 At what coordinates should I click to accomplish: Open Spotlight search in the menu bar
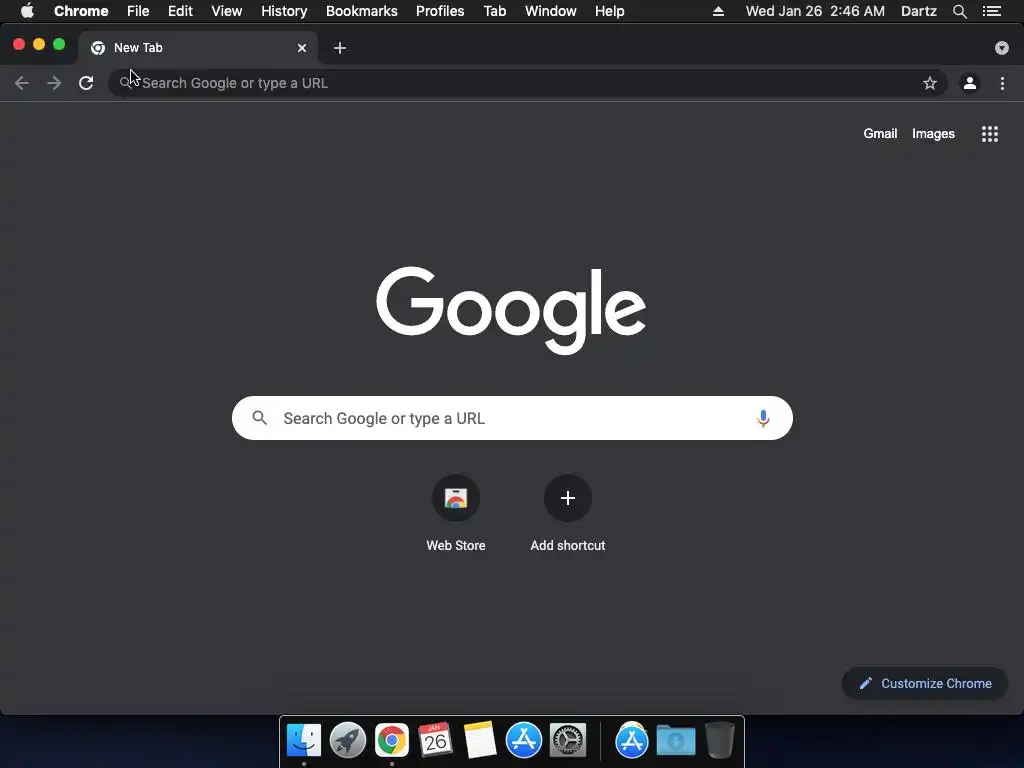(959, 11)
